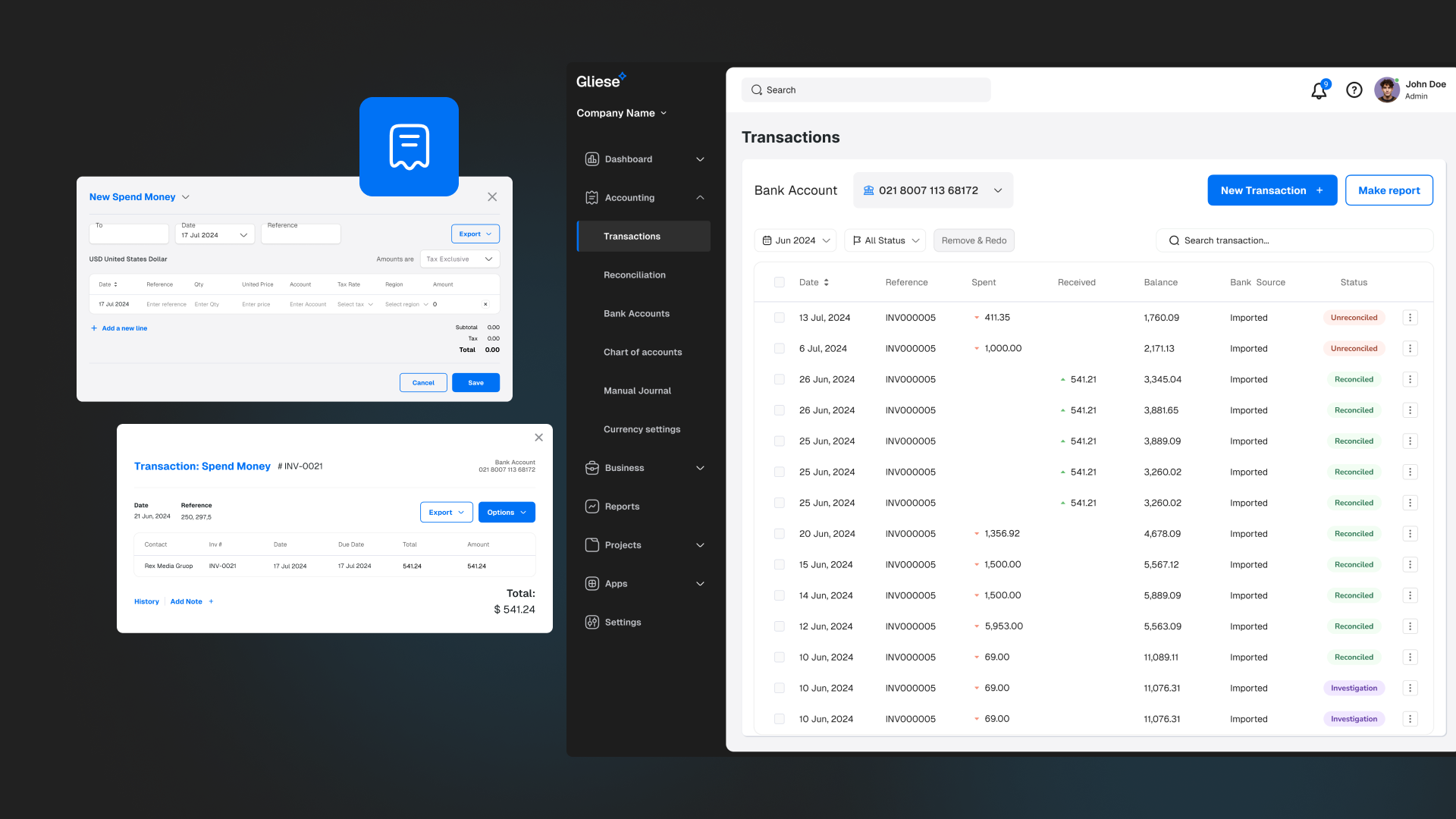Screen dimensions: 1456x819
Task: Open the help question mark icon
Action: [x=1354, y=90]
